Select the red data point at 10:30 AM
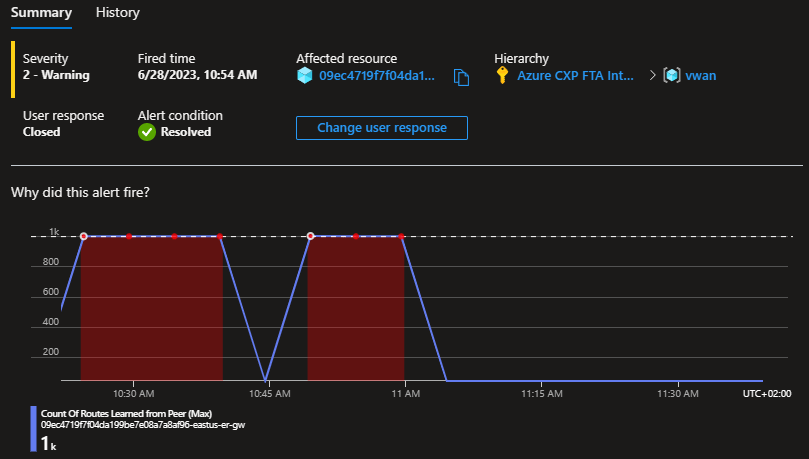Screen dimensions: 809x459 tap(129, 236)
